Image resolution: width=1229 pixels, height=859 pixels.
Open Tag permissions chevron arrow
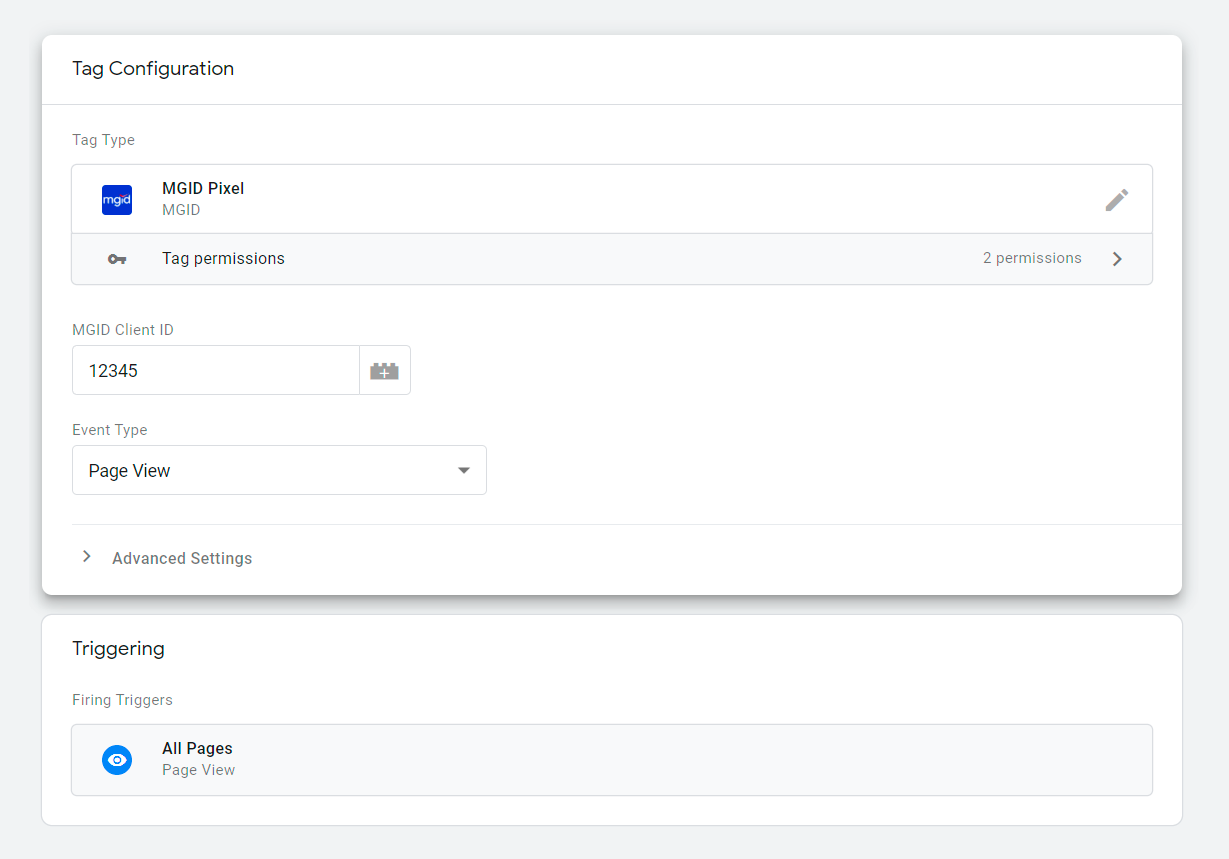pos(1117,259)
